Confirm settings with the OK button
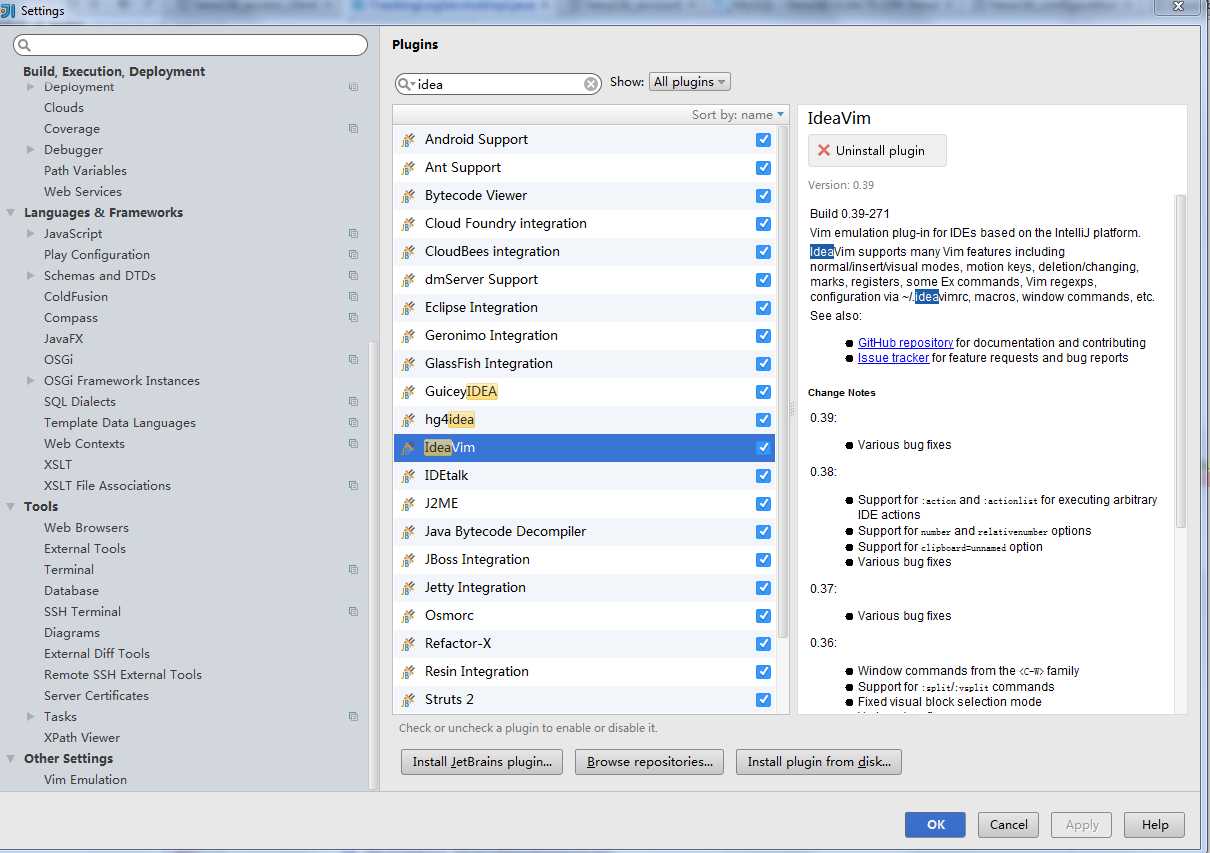The width and height of the screenshot is (1210, 853). [x=935, y=825]
